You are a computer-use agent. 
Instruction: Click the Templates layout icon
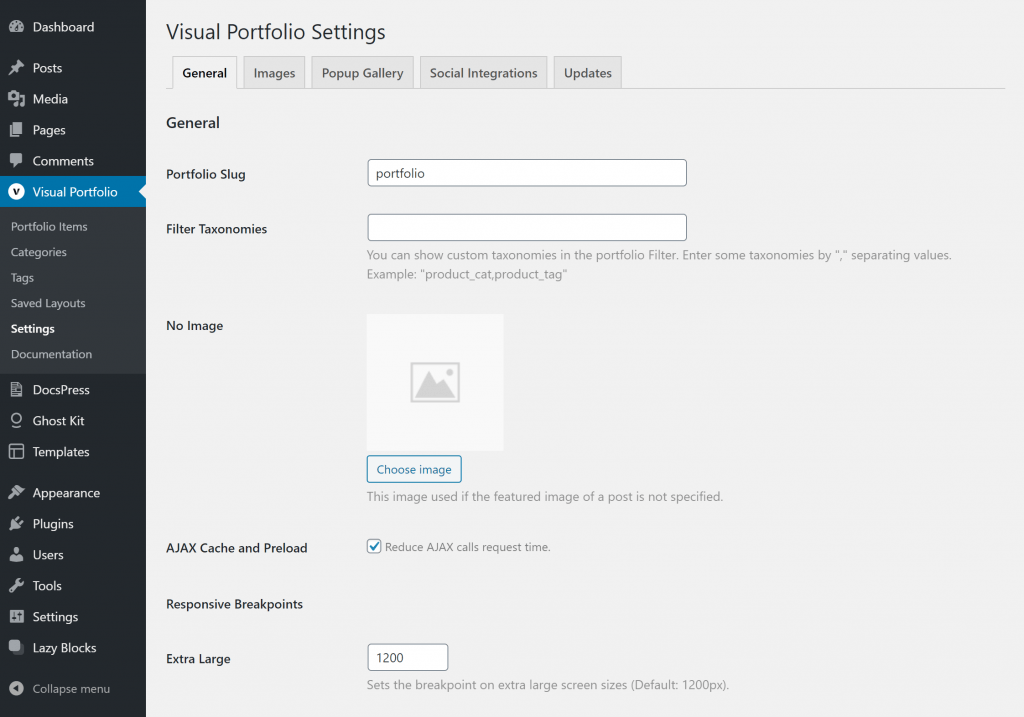click(x=16, y=451)
